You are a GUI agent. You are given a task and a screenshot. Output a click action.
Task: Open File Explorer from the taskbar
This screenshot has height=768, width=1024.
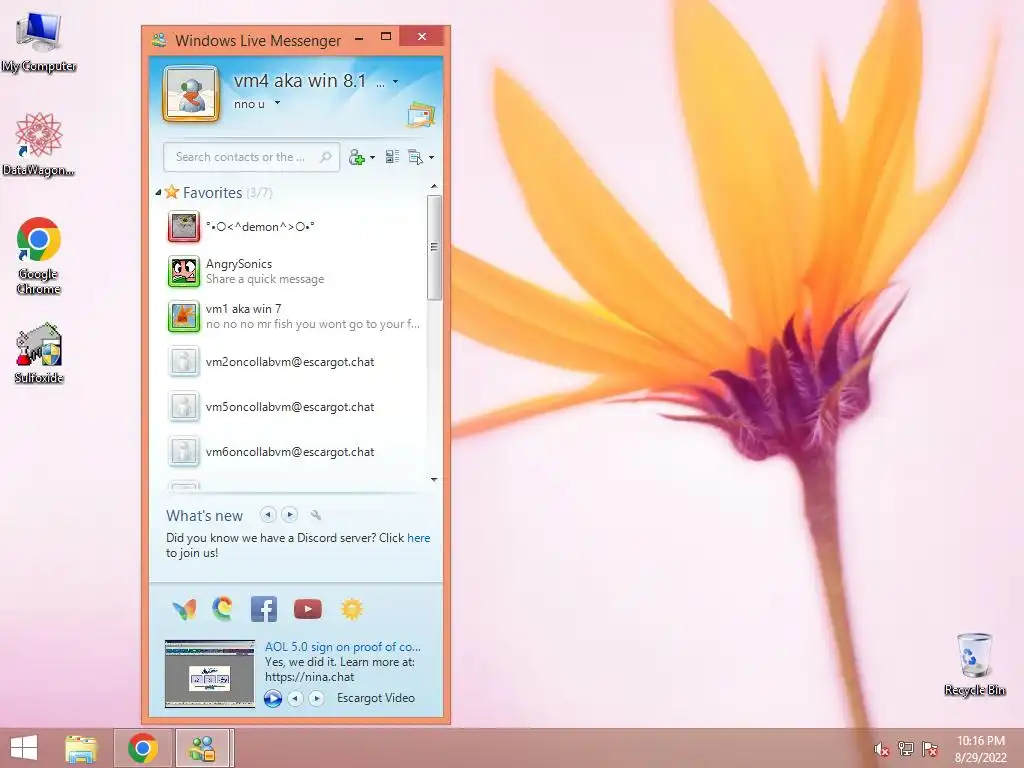coord(81,748)
